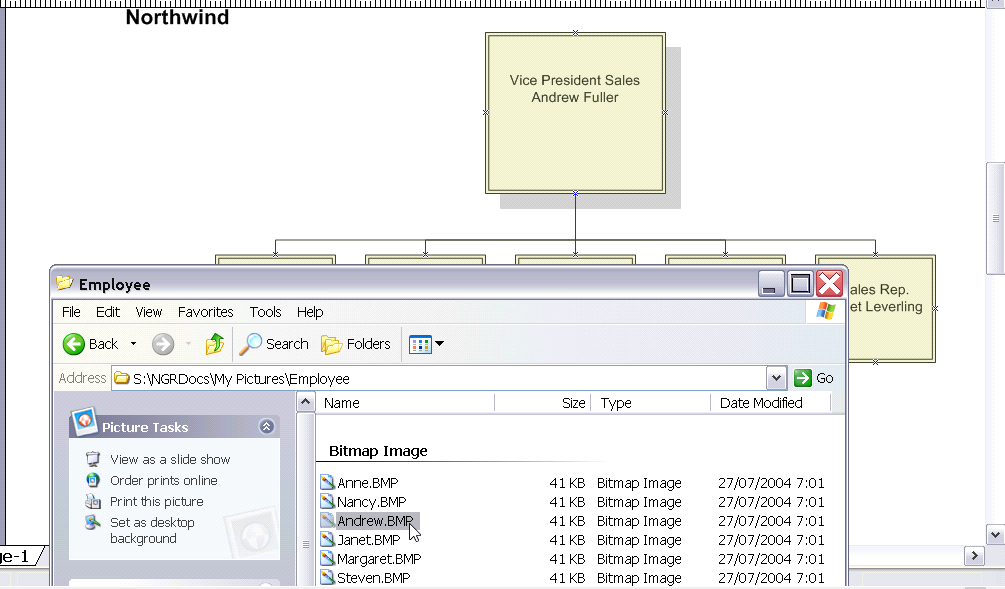The width and height of the screenshot is (1005, 589).
Task: Click the Forward arrow icon in Explorer
Action: 163,344
